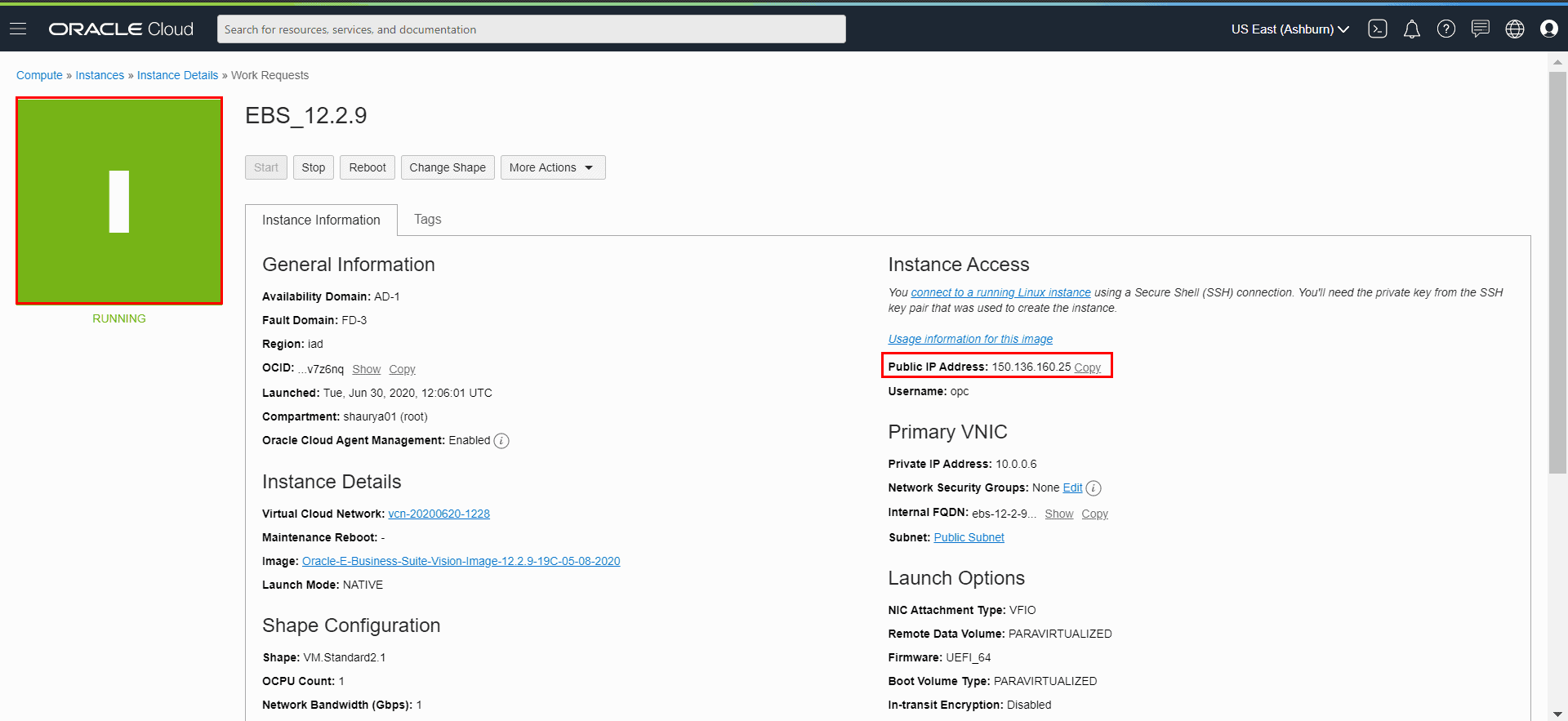Edit Network Security Groups
The height and width of the screenshot is (721, 1568).
point(1072,487)
